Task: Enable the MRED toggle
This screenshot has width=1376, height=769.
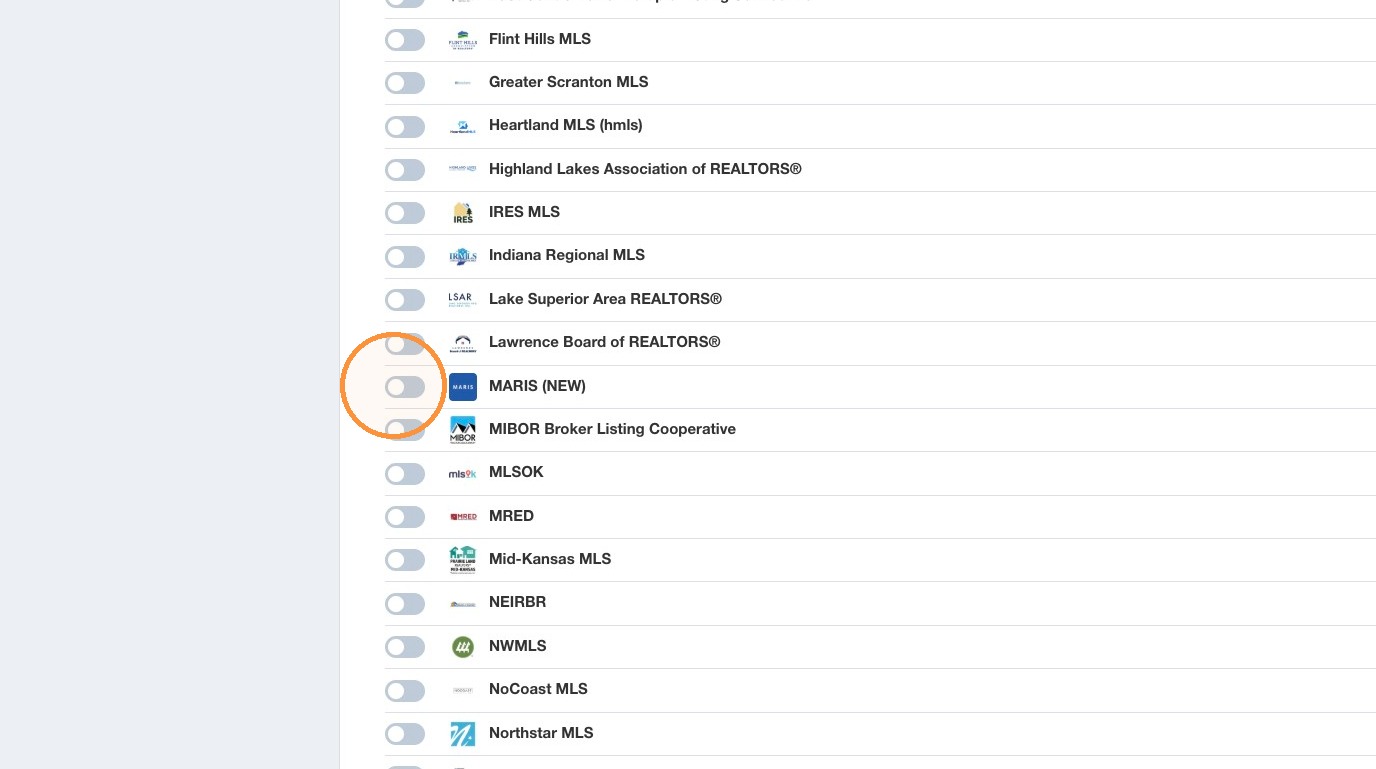Action: [x=405, y=517]
